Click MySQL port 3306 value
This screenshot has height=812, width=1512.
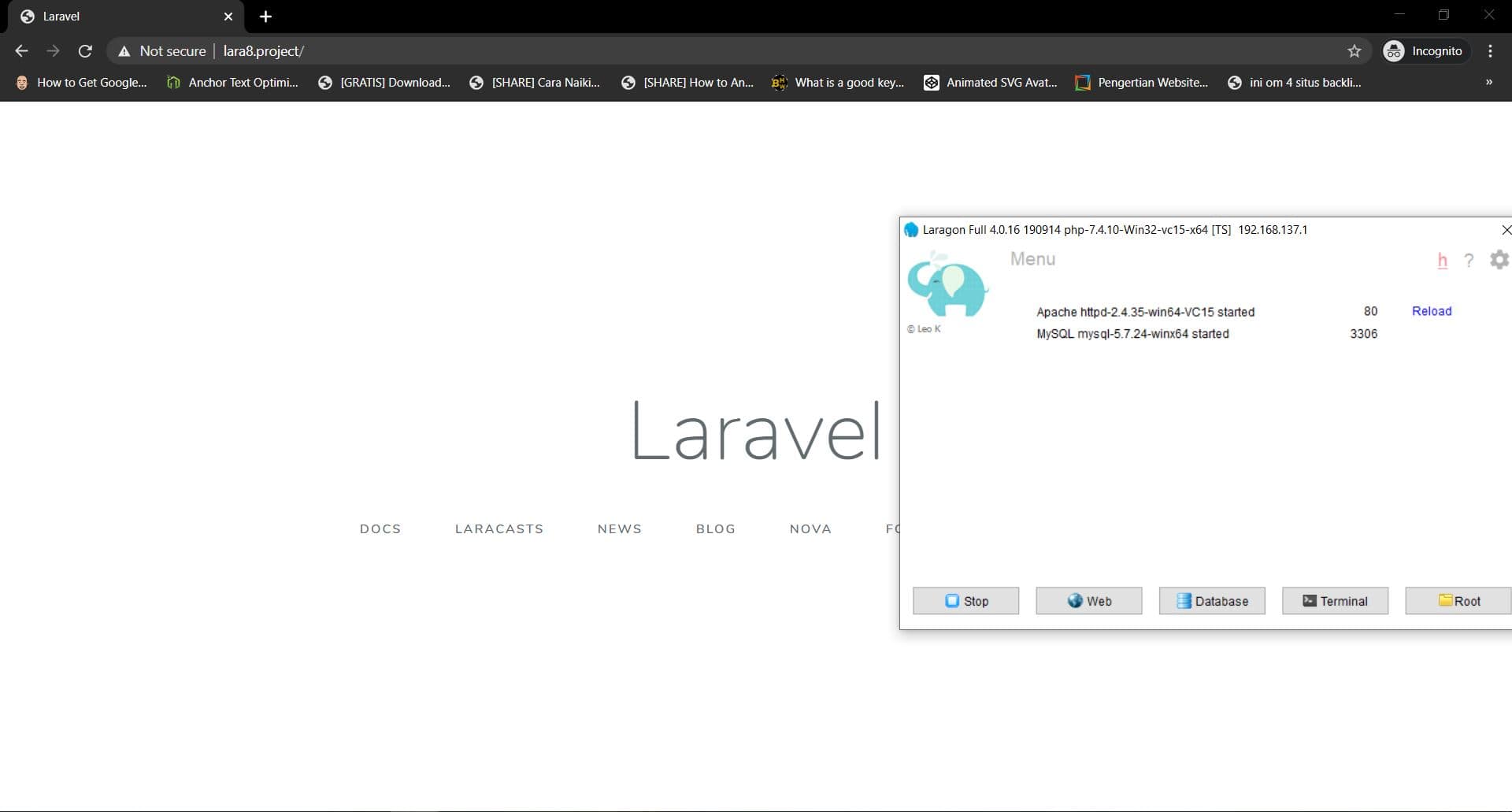point(1363,334)
